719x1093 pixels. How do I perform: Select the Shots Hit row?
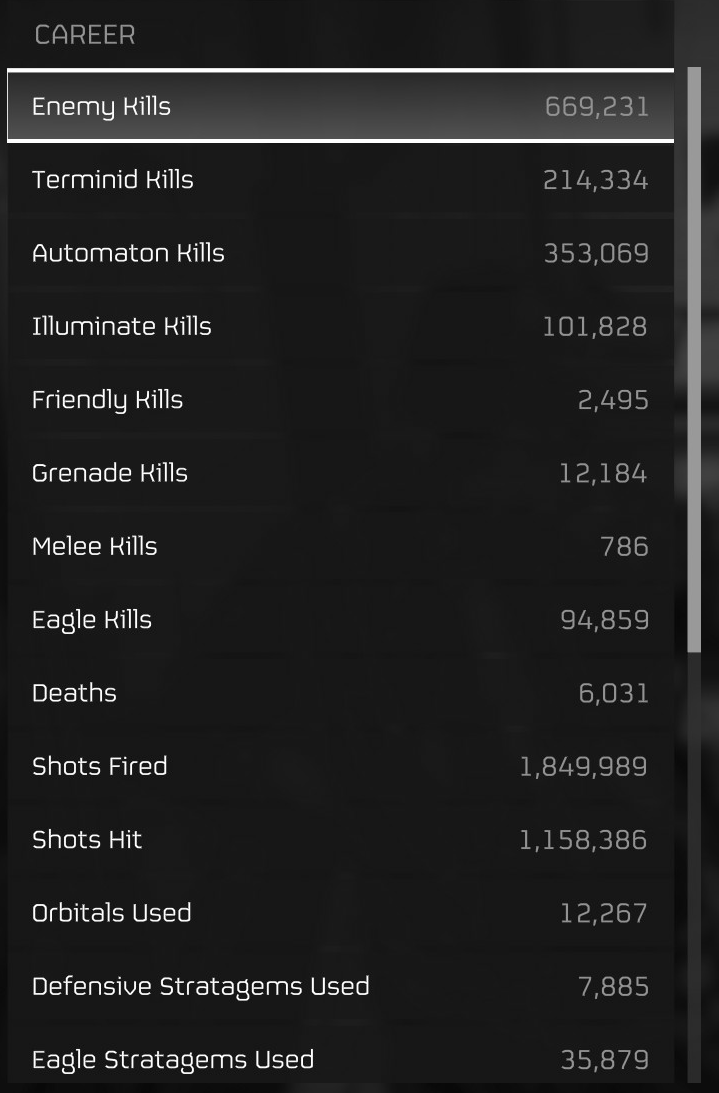point(340,839)
